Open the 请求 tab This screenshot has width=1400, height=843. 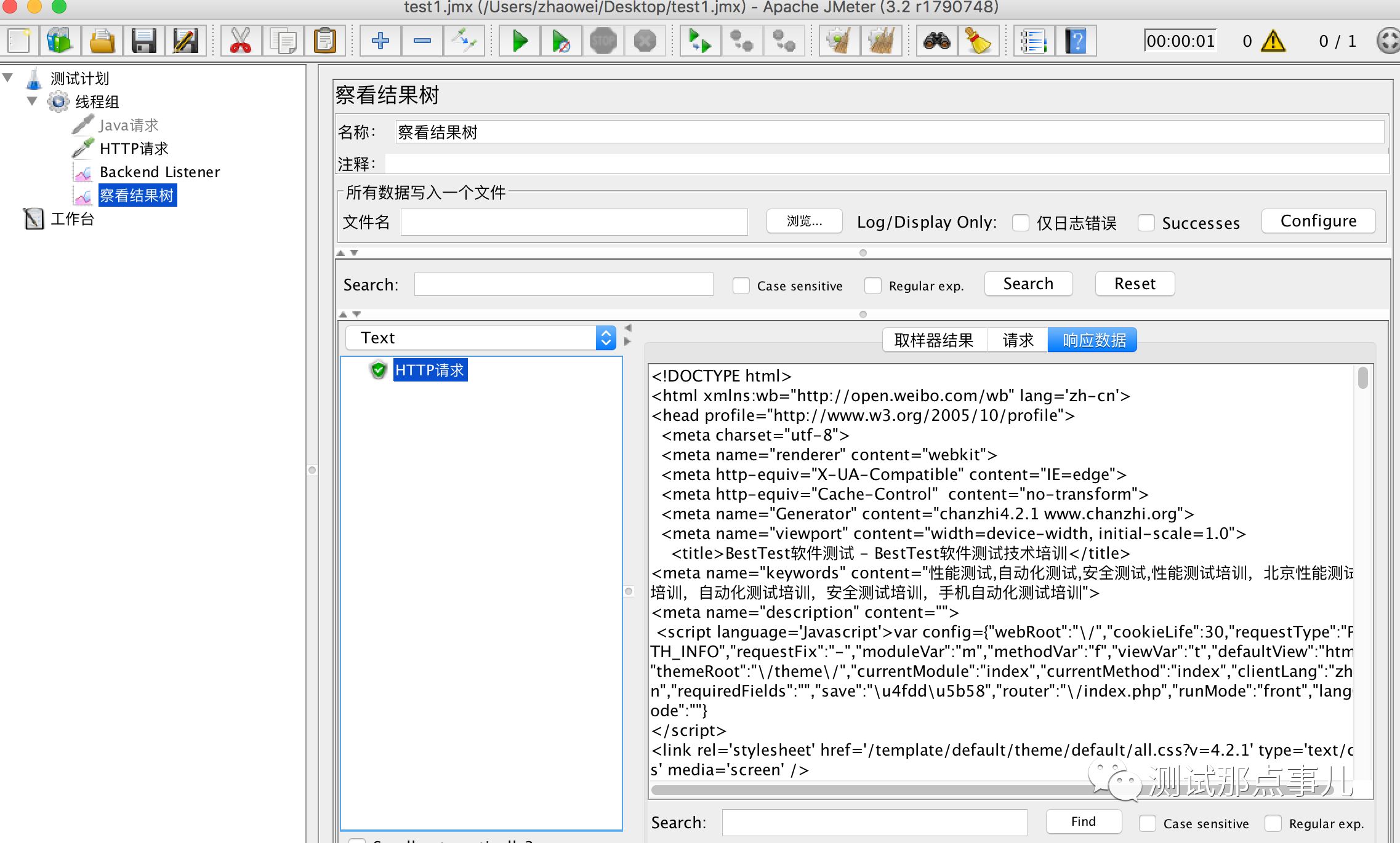[x=1017, y=340]
